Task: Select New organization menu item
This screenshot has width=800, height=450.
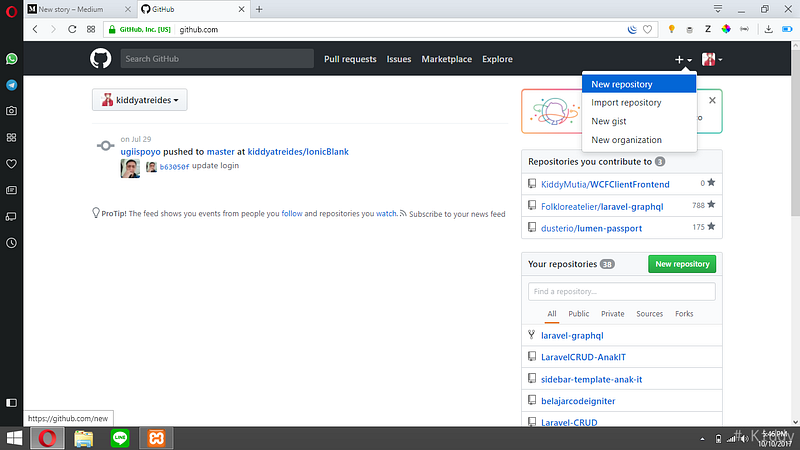Action: pyautogui.click(x=639, y=140)
